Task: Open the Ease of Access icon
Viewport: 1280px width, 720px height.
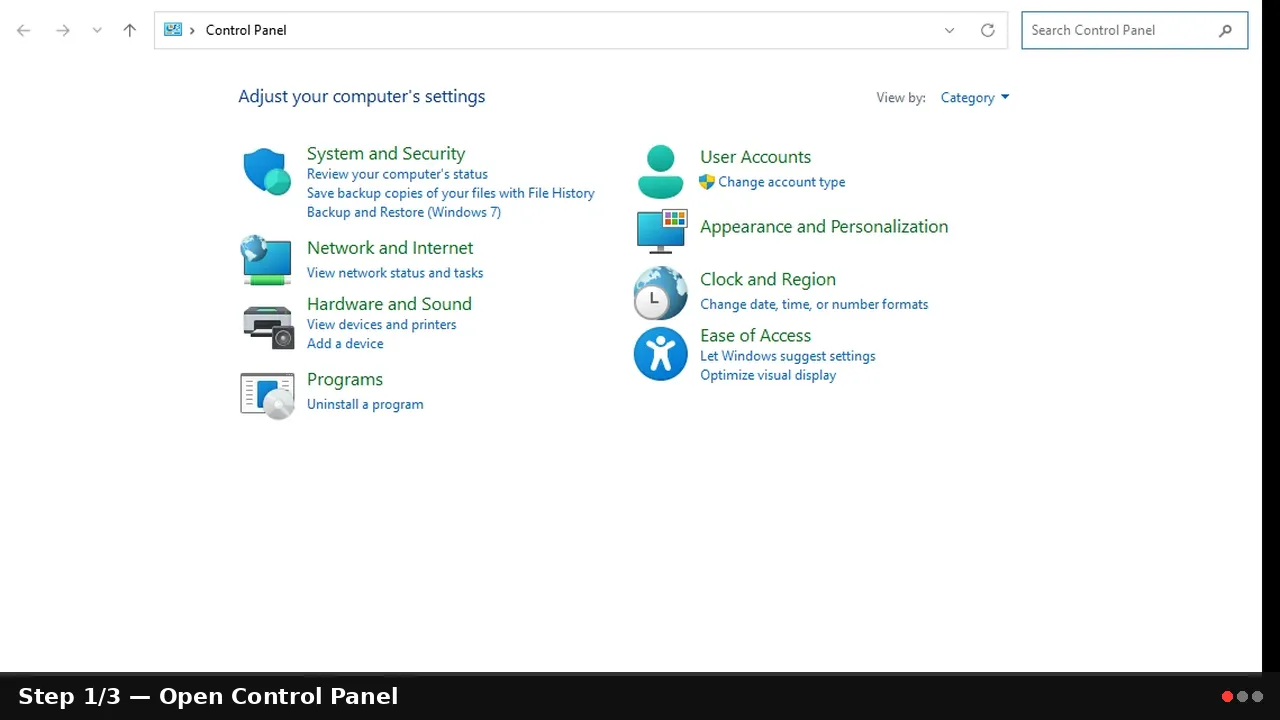Action: [660, 354]
